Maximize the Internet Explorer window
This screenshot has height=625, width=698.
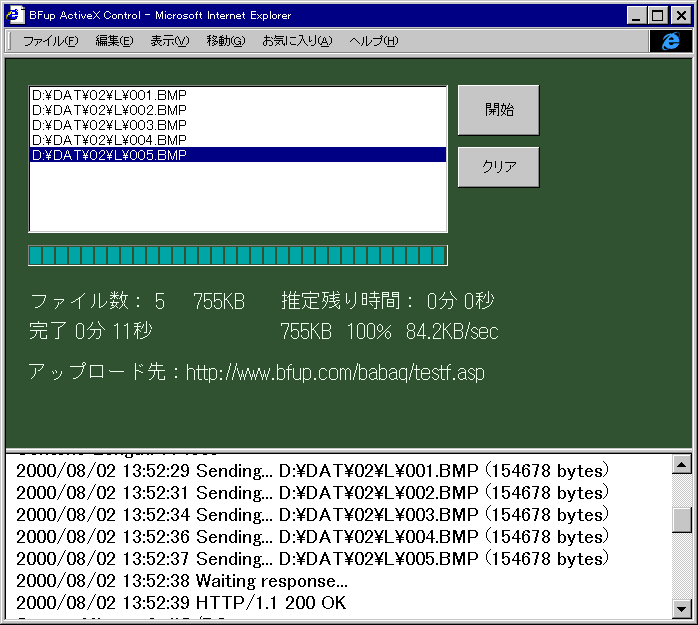(657, 16)
